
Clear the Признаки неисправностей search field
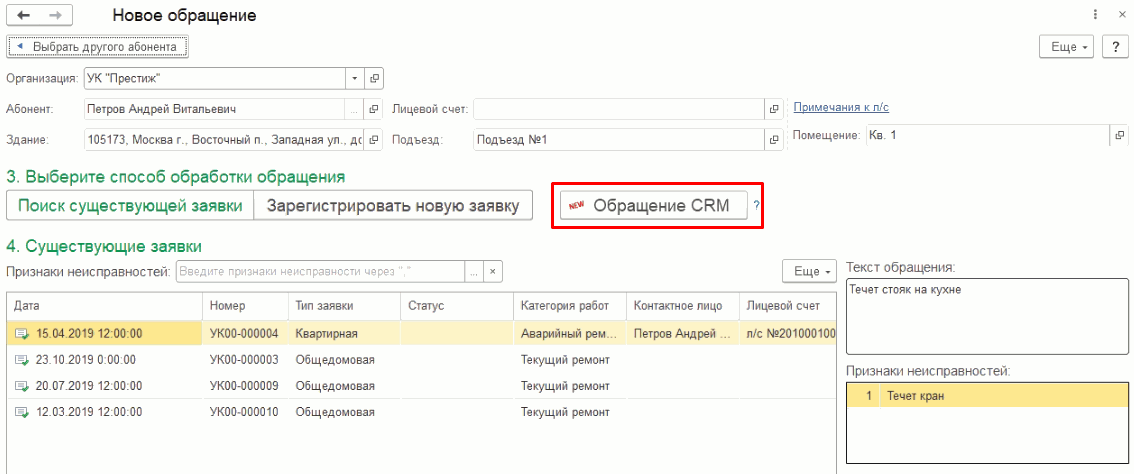pyautogui.click(x=492, y=271)
